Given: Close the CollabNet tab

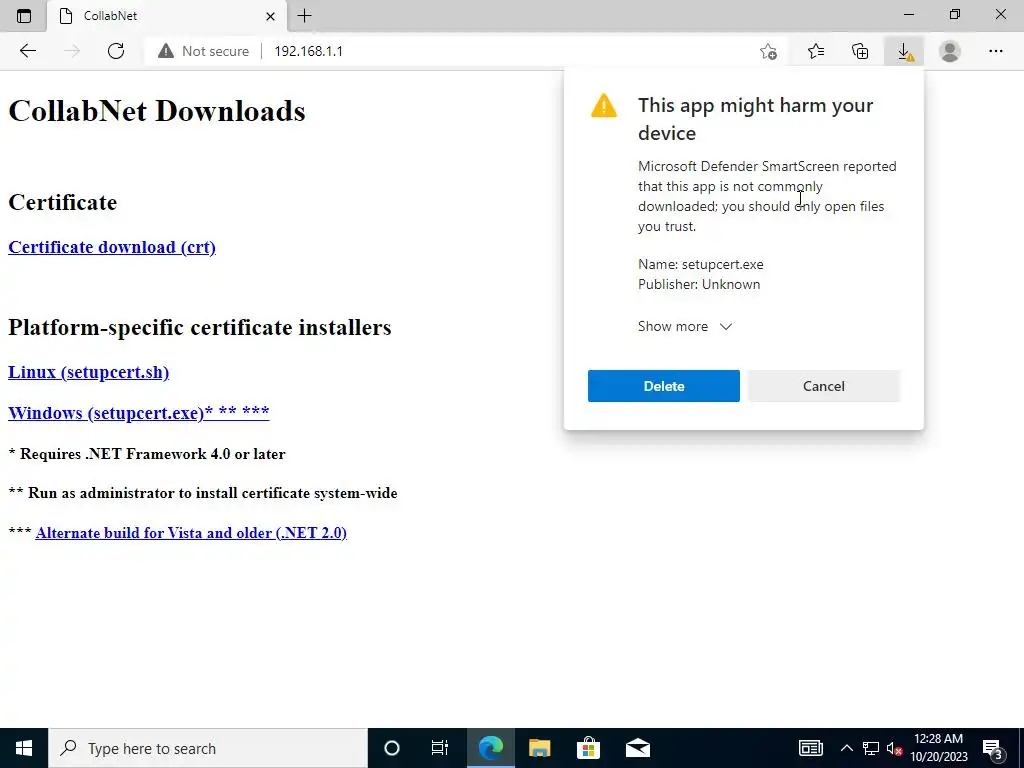Looking at the screenshot, I should pyautogui.click(x=270, y=16).
